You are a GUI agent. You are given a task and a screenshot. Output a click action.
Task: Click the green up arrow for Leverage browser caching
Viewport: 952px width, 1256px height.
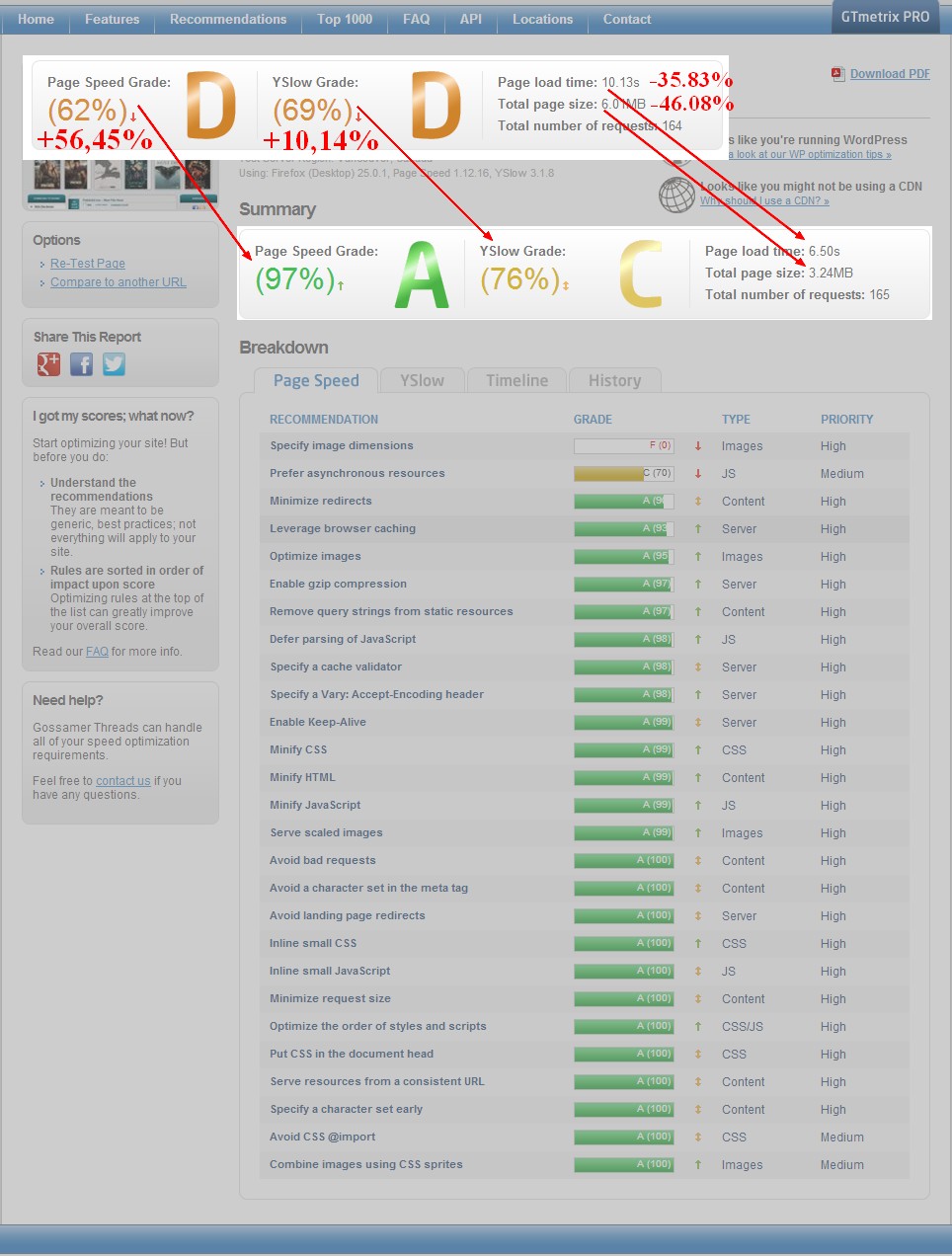tap(698, 529)
